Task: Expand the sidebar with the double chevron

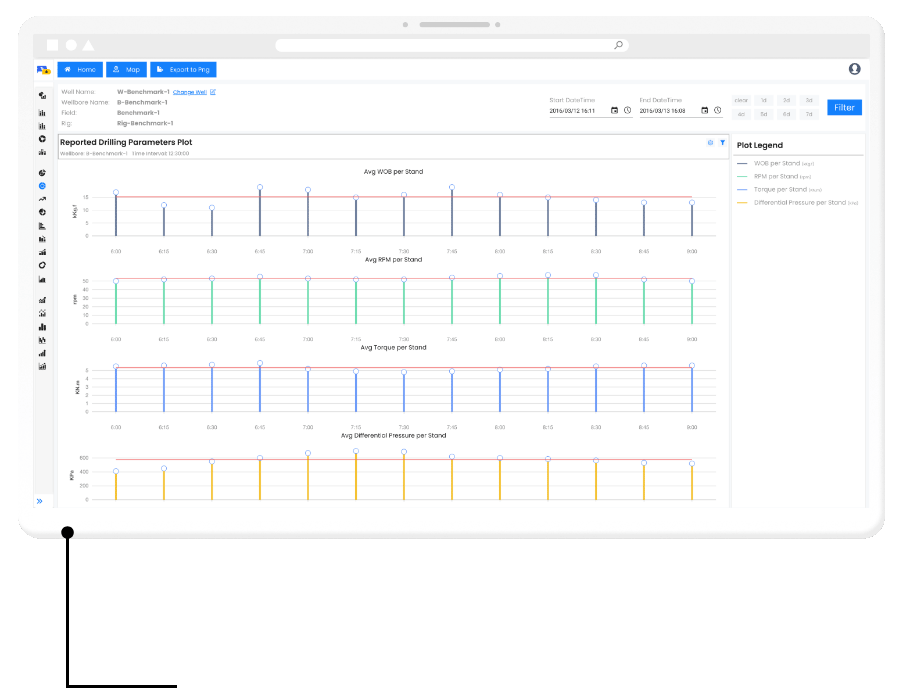Action: [40, 501]
